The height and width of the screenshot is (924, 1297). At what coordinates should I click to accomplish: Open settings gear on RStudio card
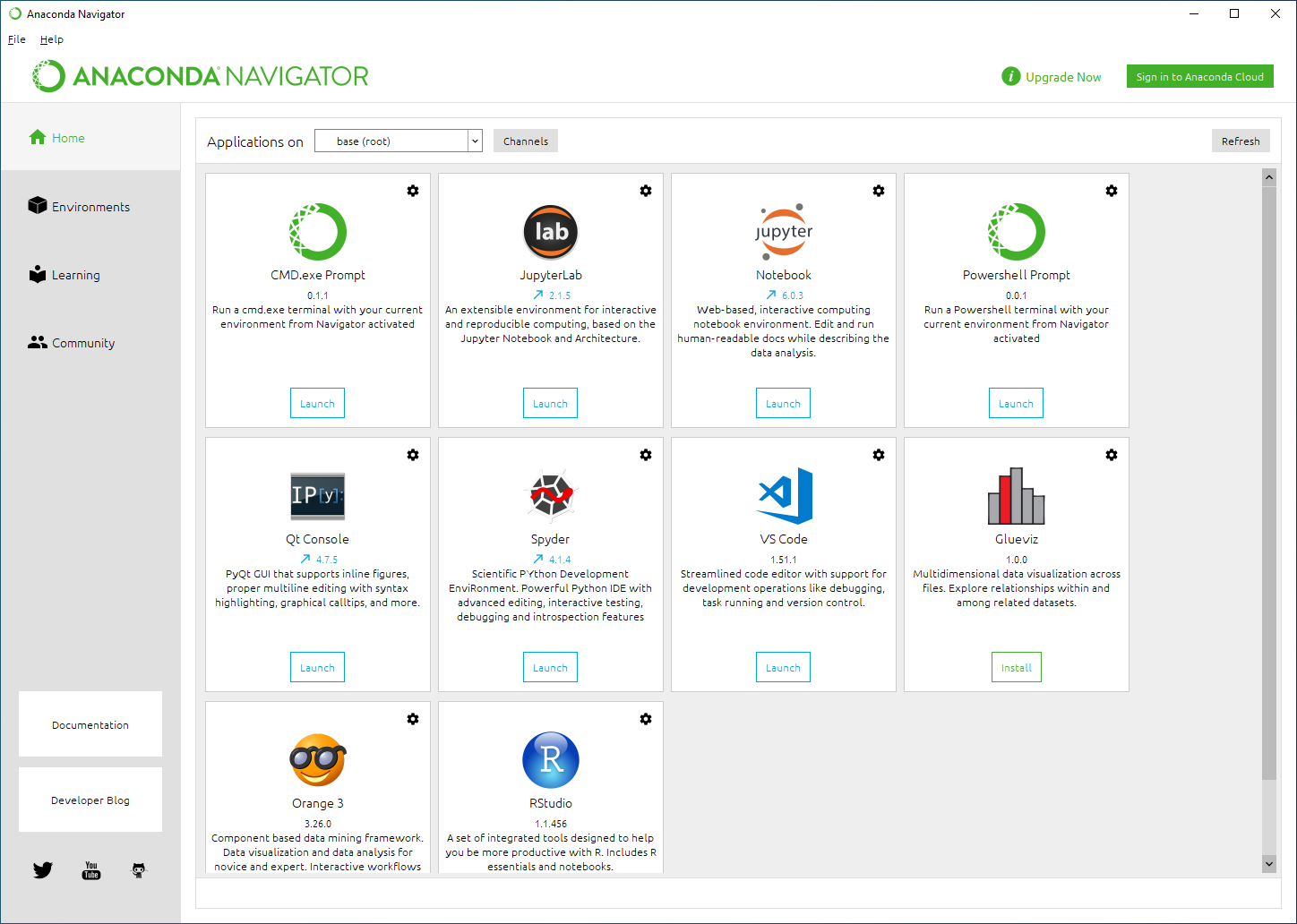tap(646, 719)
